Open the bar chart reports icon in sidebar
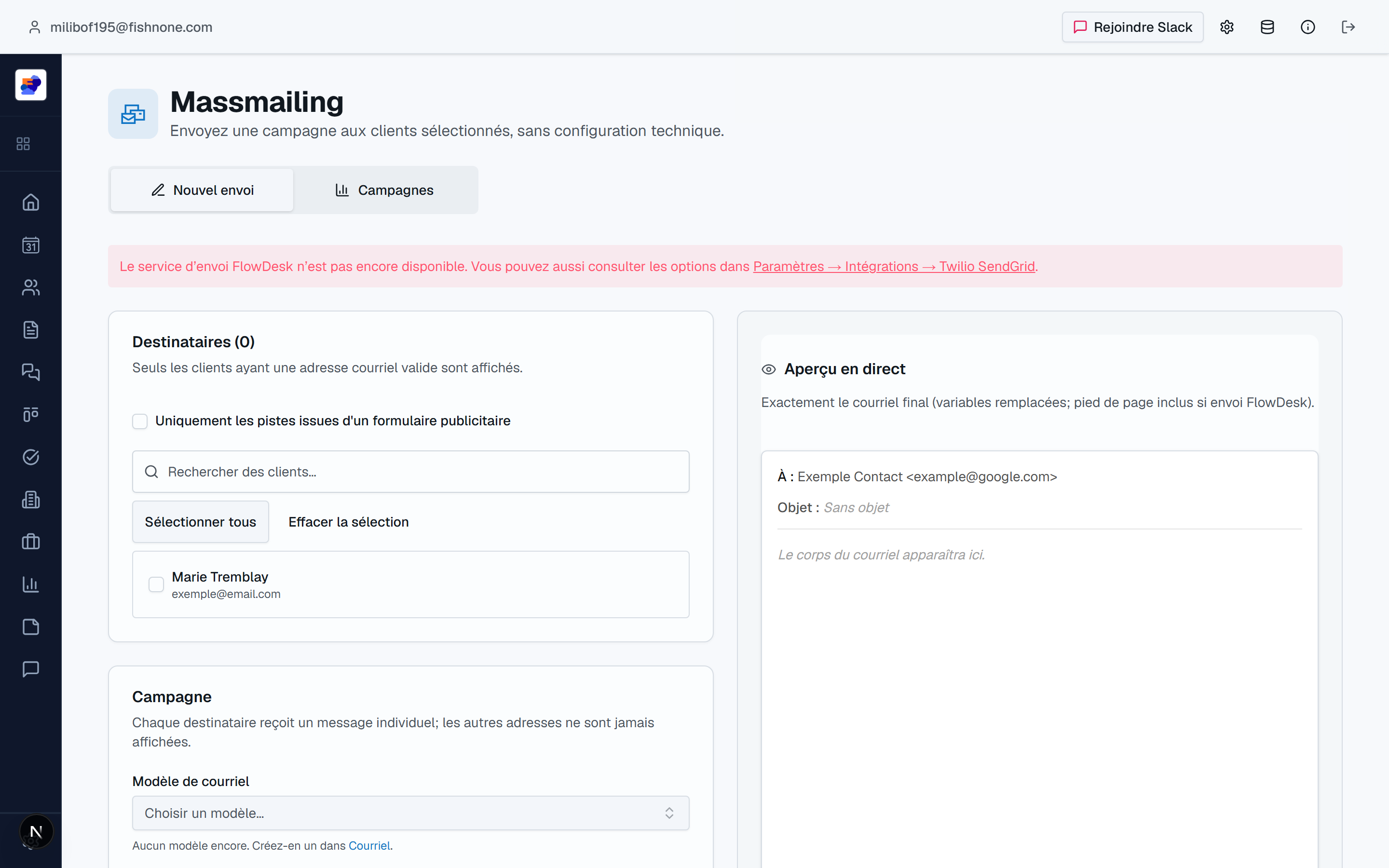The height and width of the screenshot is (868, 1389). [x=31, y=584]
